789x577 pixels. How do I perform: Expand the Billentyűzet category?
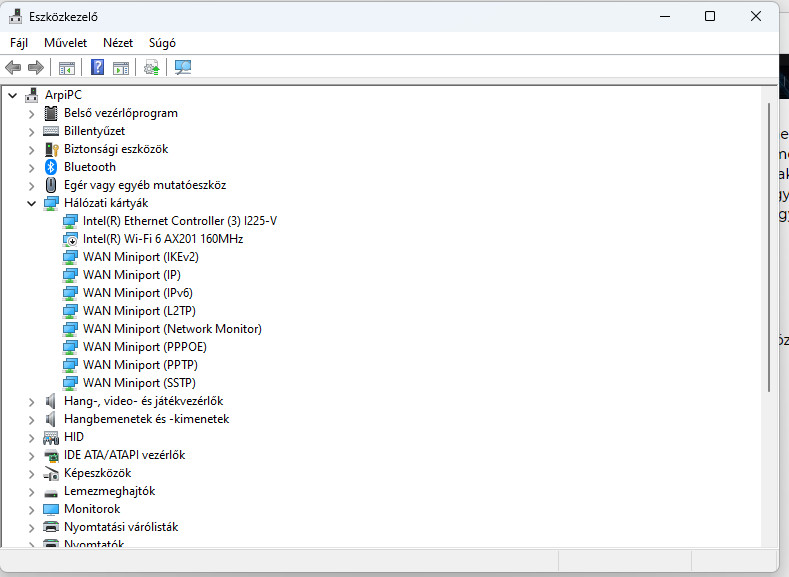click(31, 131)
